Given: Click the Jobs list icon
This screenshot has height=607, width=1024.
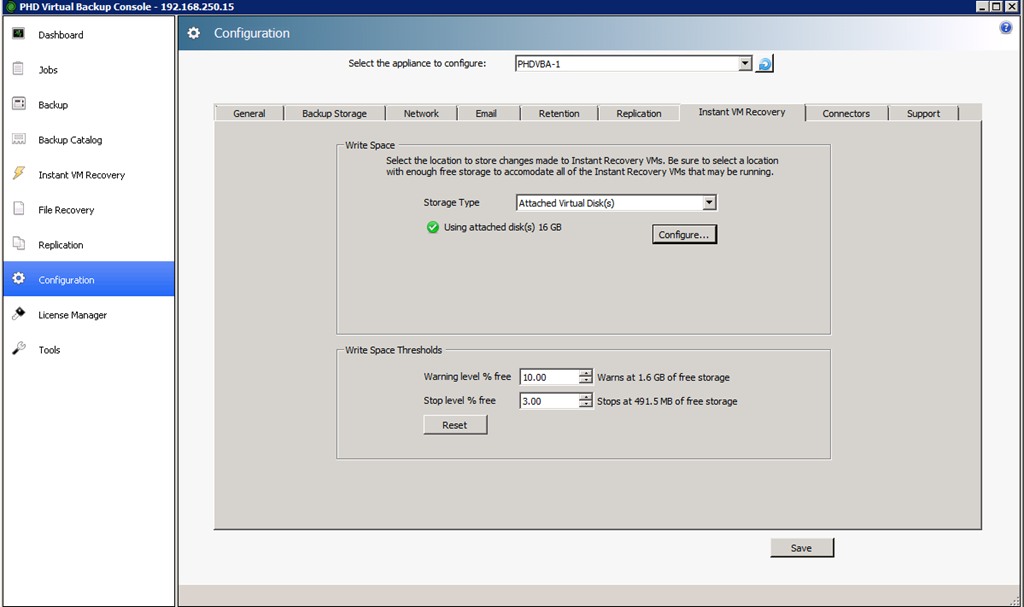Looking at the screenshot, I should pyautogui.click(x=18, y=69).
